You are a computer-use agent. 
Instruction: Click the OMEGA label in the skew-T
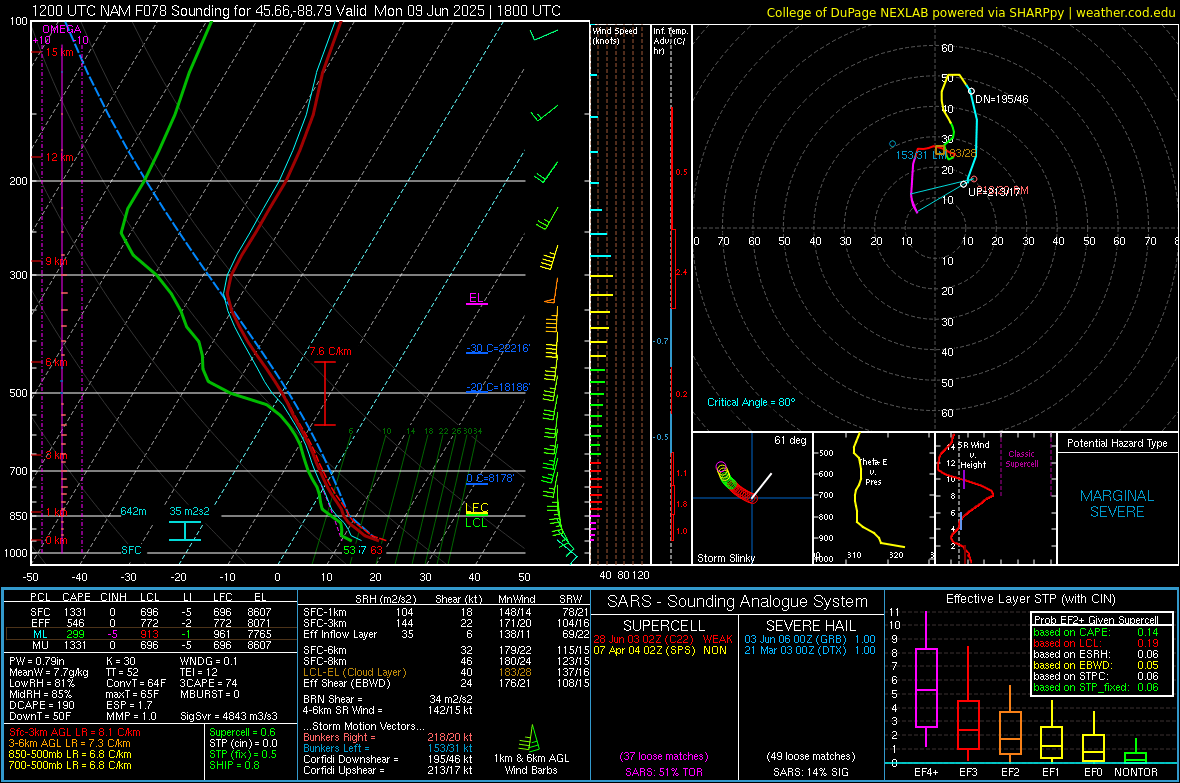tap(61, 29)
